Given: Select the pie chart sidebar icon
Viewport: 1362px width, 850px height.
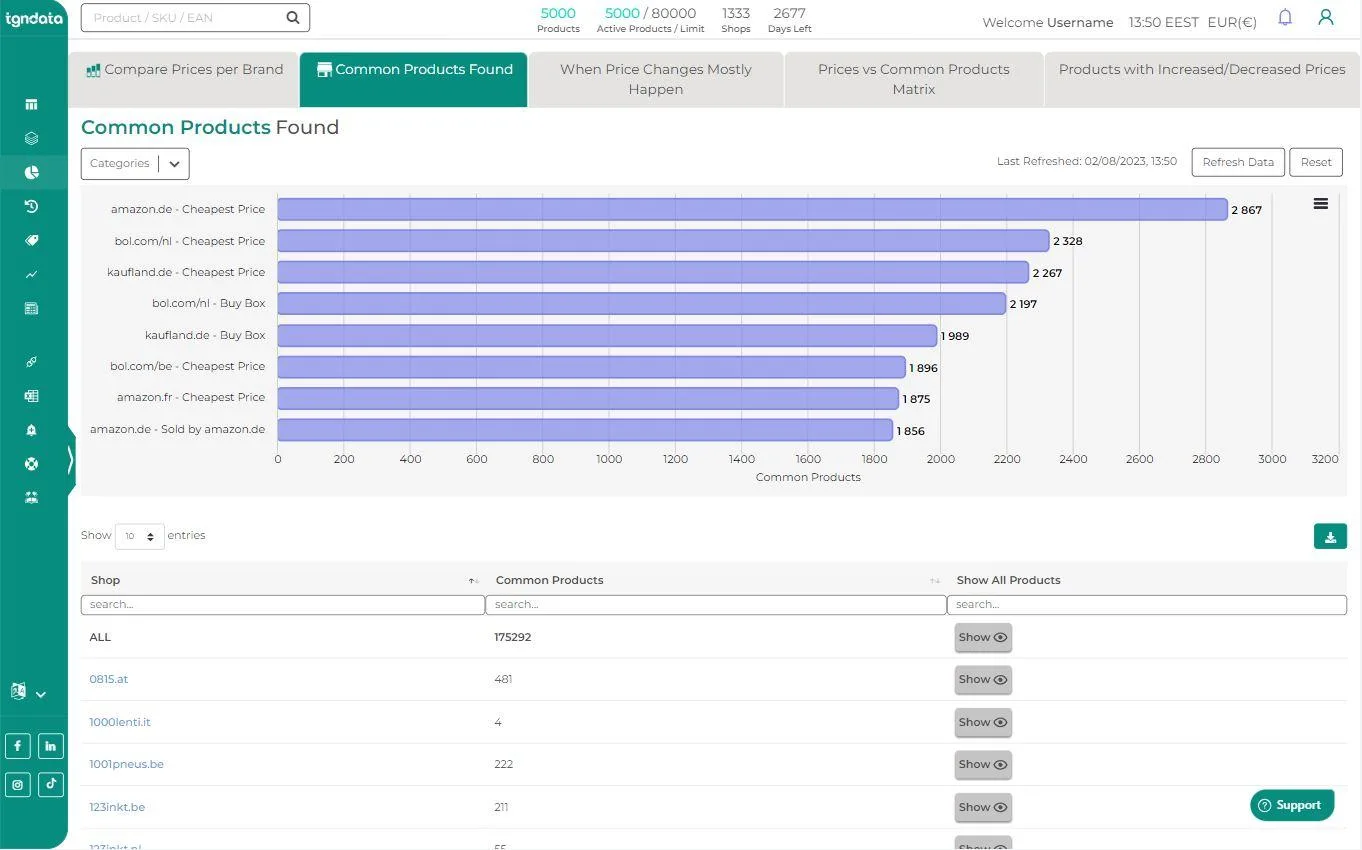Looking at the screenshot, I should [31, 172].
